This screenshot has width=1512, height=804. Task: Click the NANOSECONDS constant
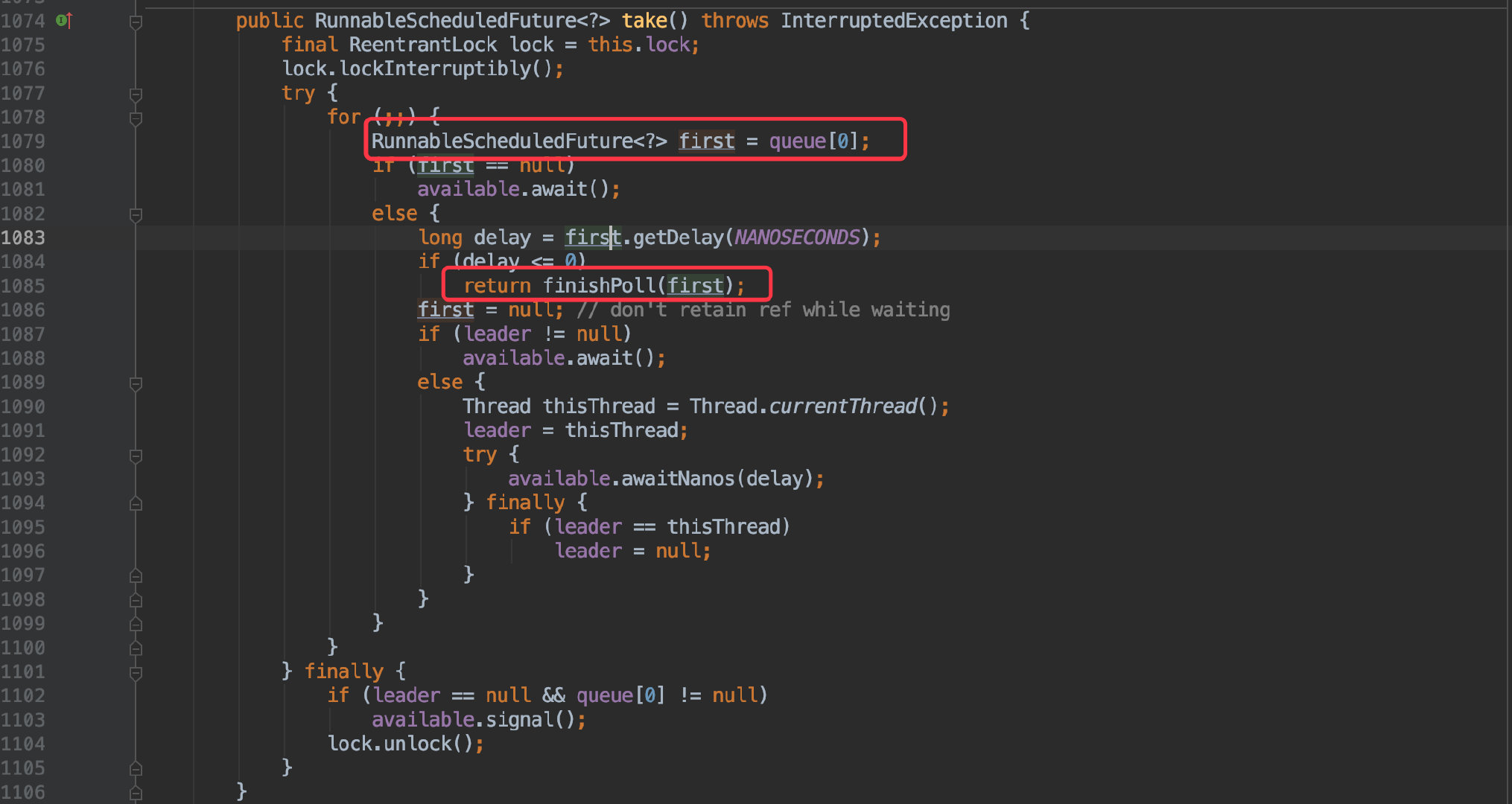click(x=797, y=237)
